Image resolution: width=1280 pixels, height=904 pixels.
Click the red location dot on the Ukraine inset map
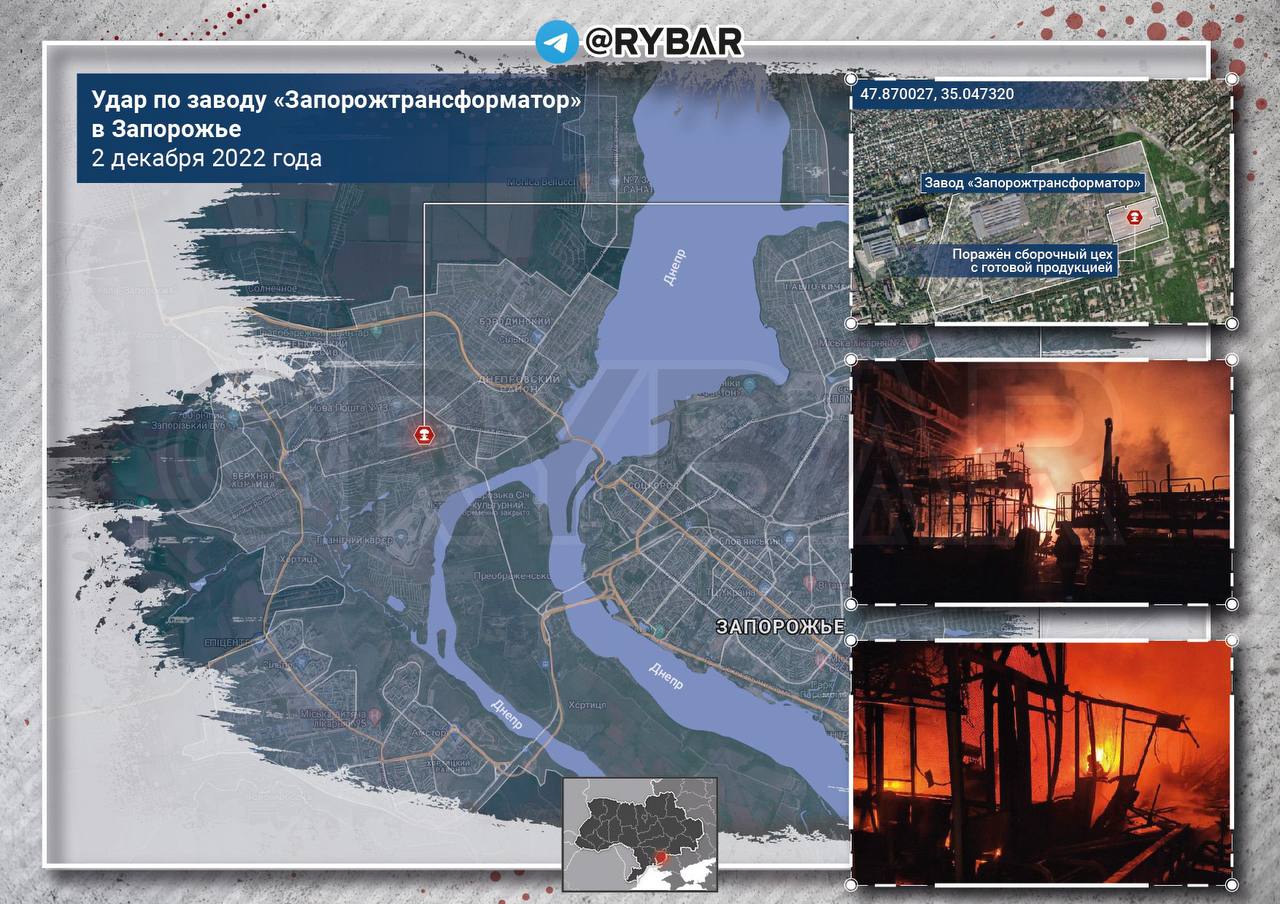click(661, 857)
